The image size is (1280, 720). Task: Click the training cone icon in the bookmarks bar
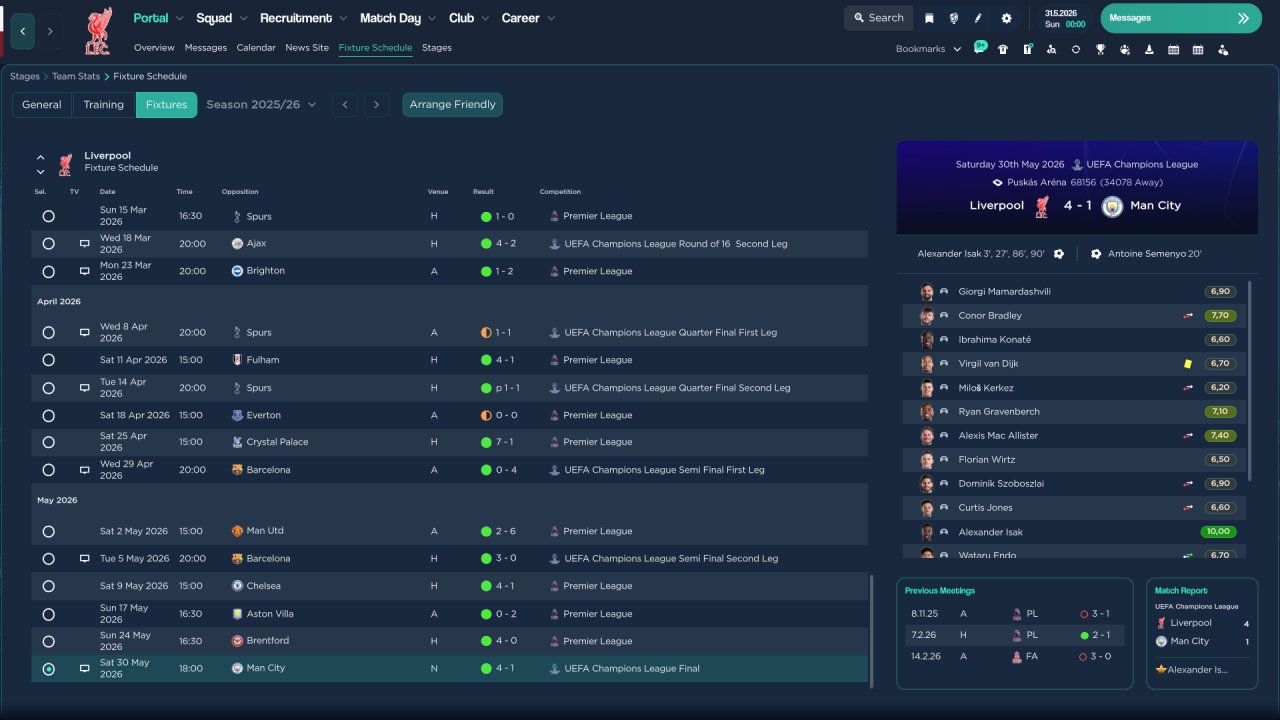tap(1149, 49)
